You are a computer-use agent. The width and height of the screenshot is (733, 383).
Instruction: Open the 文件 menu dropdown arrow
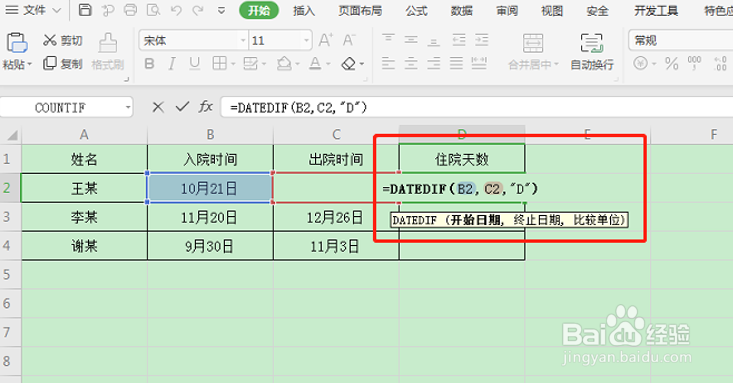pyautogui.click(x=57, y=10)
